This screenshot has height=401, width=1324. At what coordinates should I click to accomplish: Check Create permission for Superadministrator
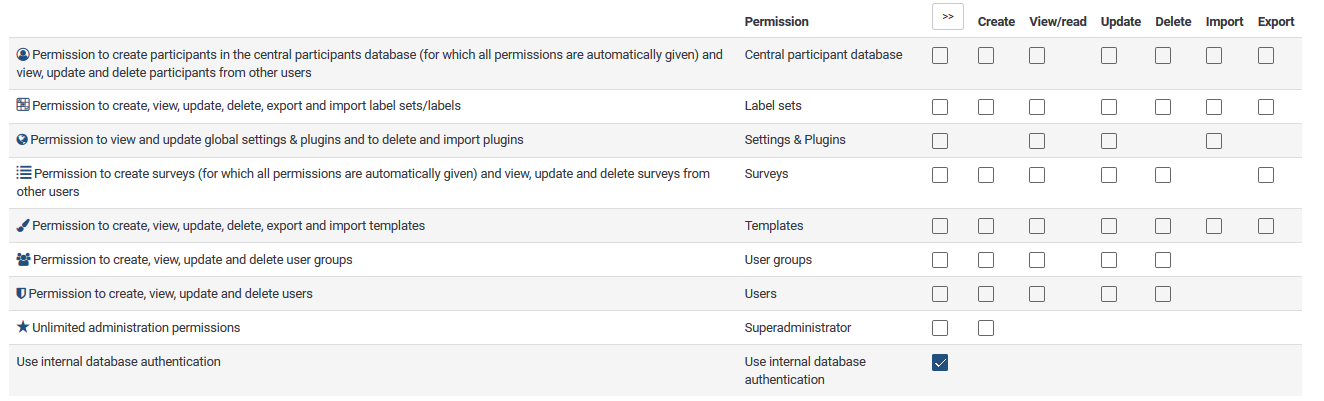986,328
